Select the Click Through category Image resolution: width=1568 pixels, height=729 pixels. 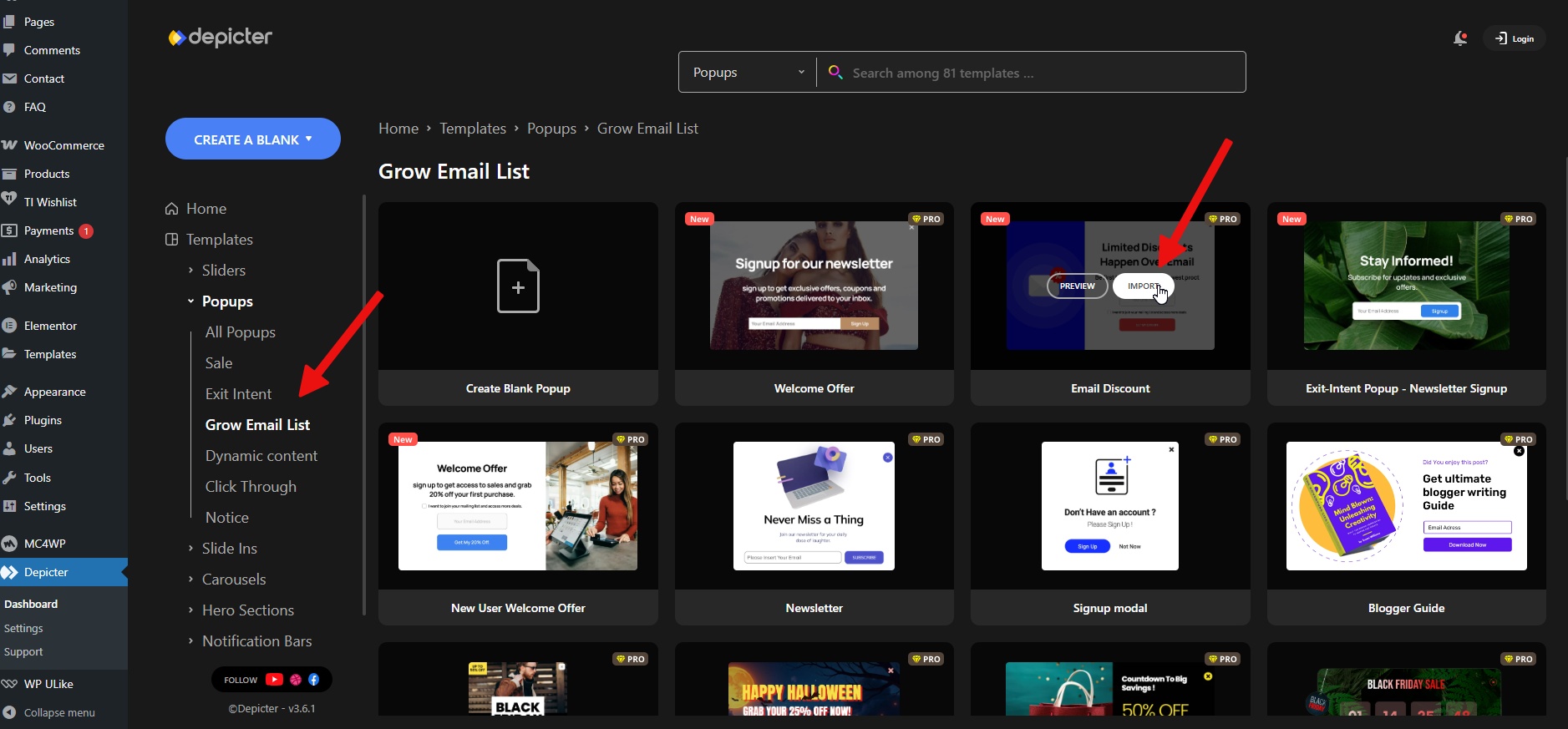pos(251,487)
